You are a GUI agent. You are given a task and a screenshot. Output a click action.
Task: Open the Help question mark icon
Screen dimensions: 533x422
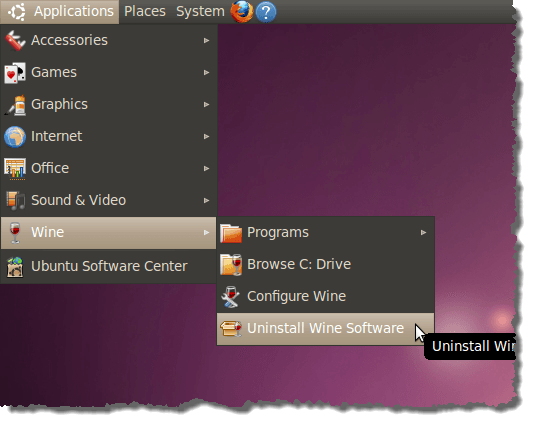coord(266,12)
